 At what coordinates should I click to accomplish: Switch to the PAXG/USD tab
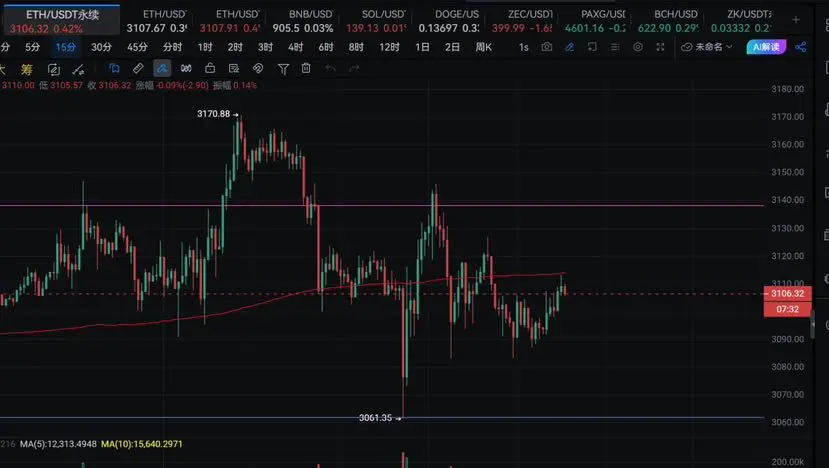point(595,21)
